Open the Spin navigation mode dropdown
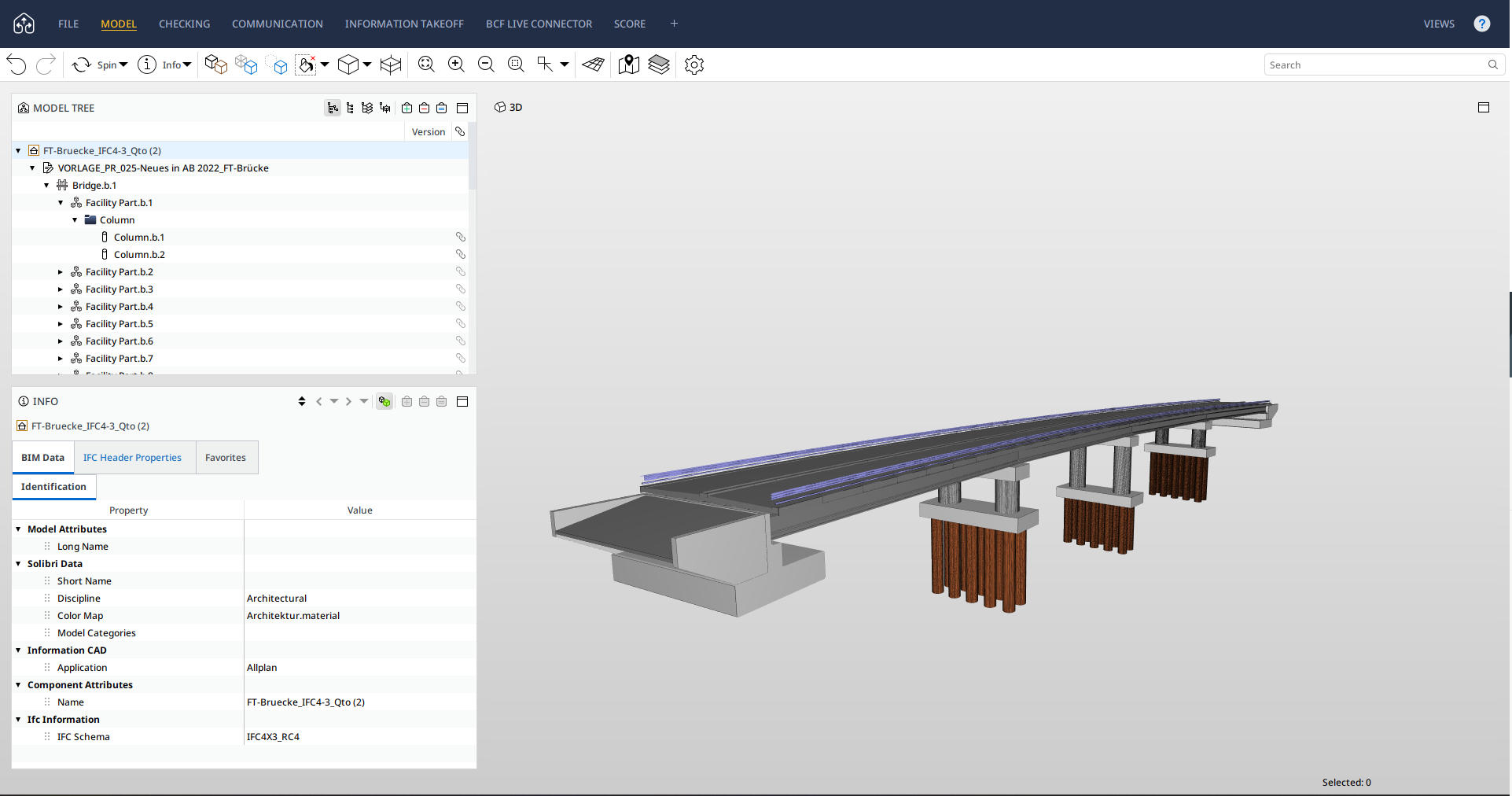Screen dimensions: 1512x796 tap(100, 64)
